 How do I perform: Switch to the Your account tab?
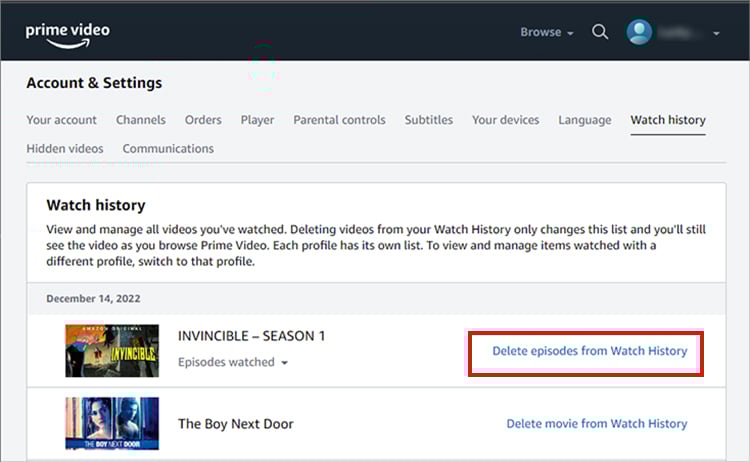[61, 120]
